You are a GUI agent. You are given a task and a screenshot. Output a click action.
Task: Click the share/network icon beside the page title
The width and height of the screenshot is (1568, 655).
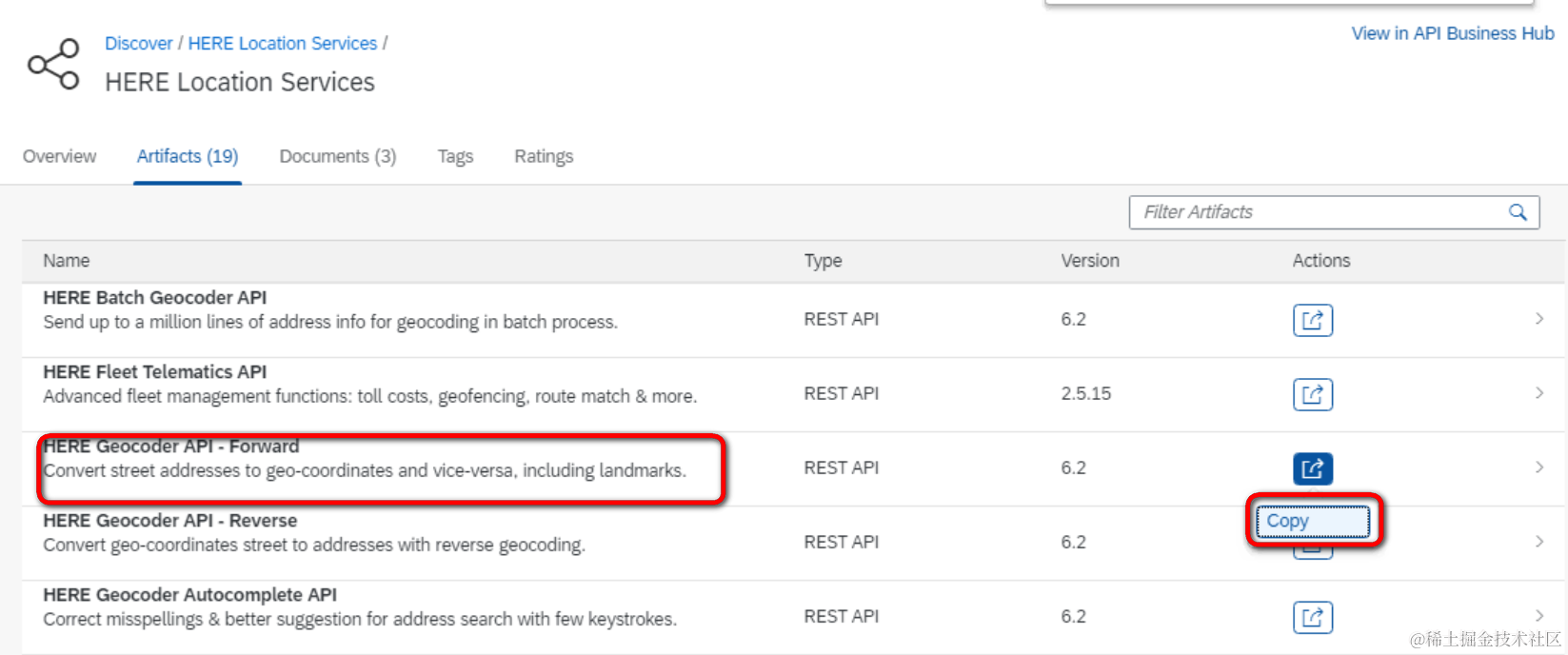pyautogui.click(x=53, y=64)
